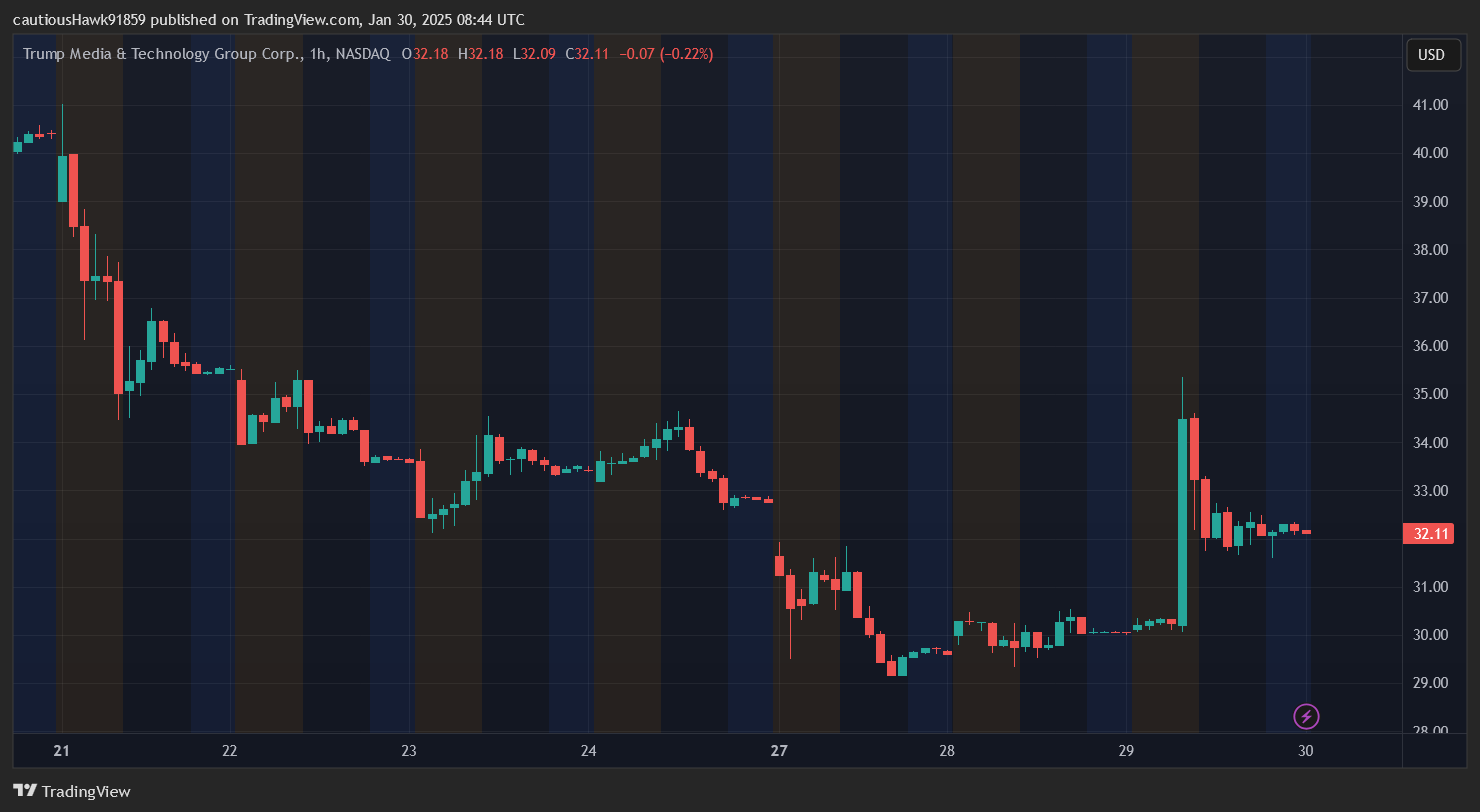Click the C32.11 close value in legend

587,54
